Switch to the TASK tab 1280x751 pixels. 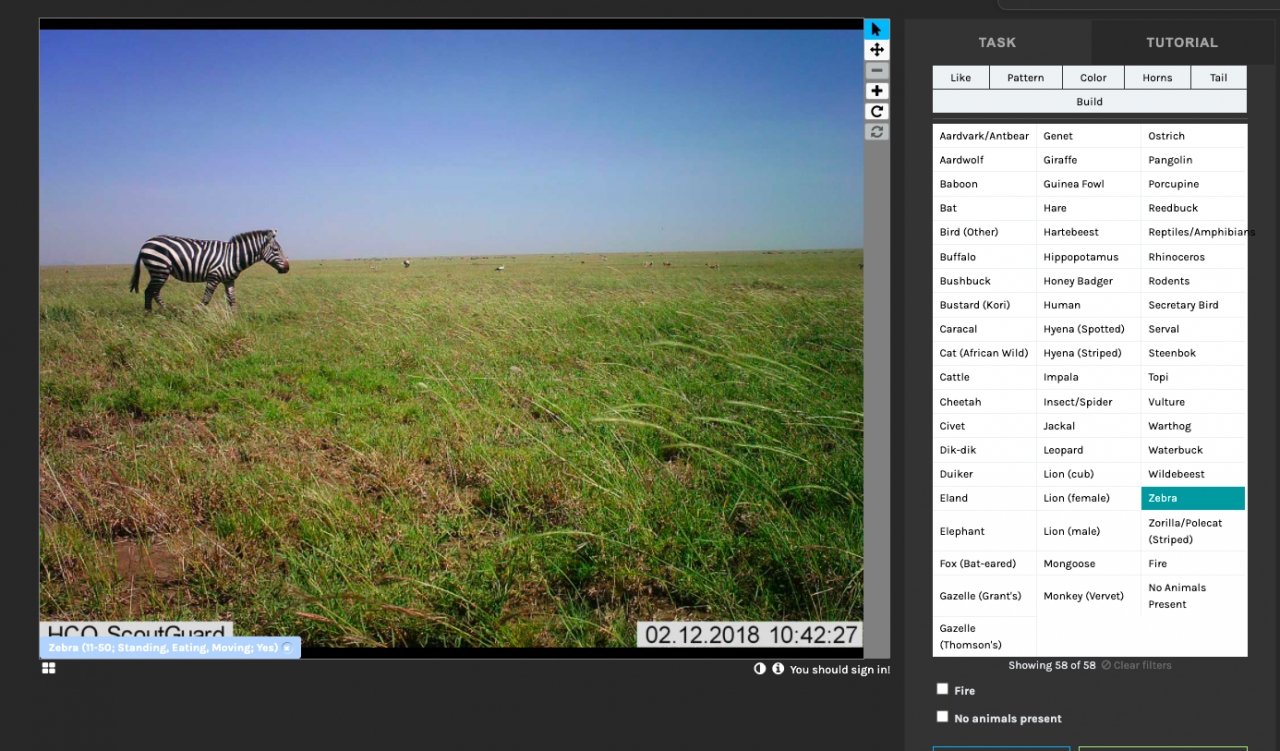coord(997,42)
